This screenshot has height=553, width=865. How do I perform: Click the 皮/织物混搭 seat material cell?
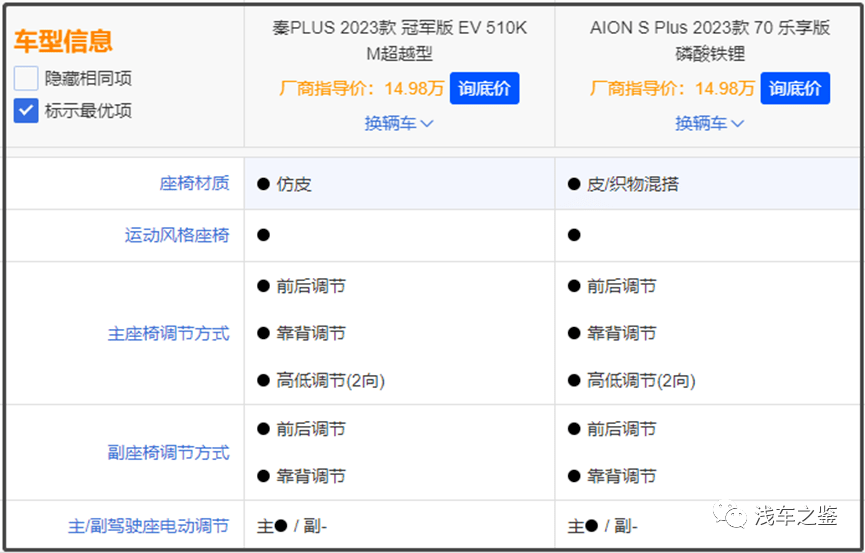tap(708, 184)
